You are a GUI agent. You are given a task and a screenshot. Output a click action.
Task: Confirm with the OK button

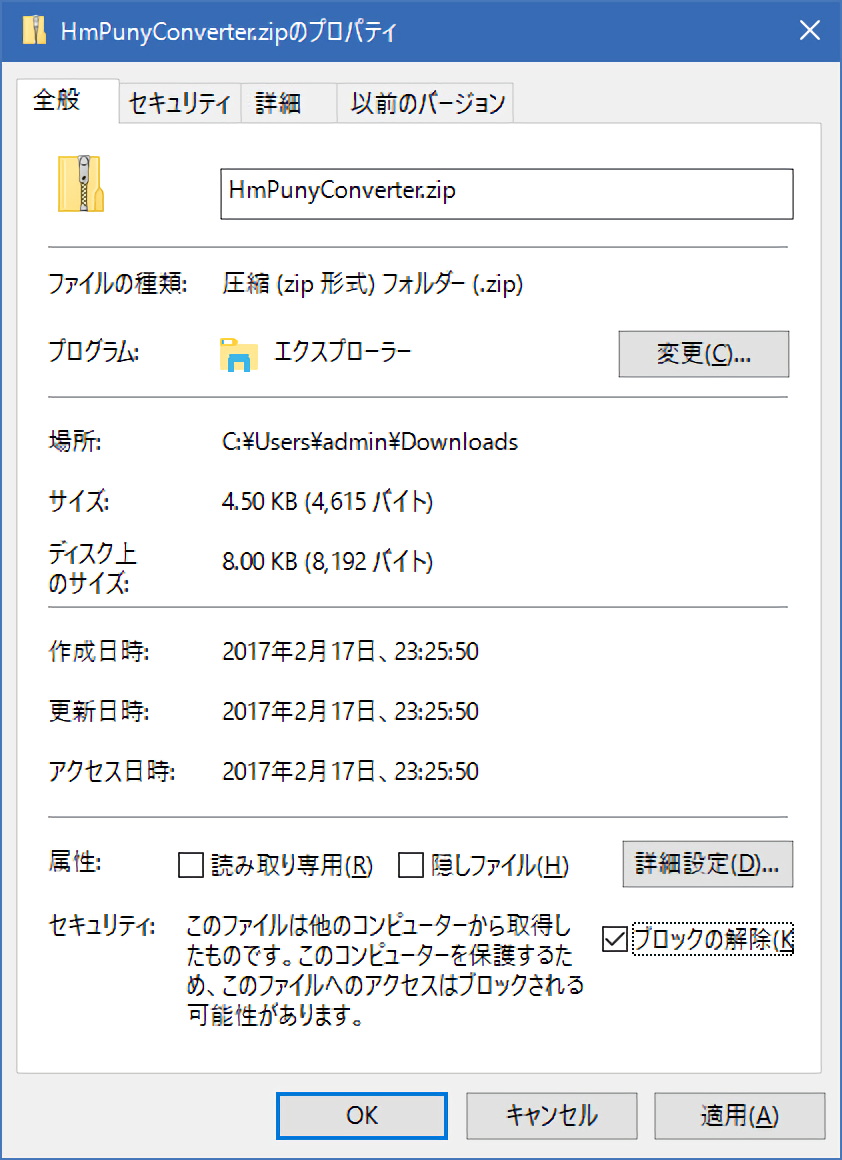[x=361, y=1115]
